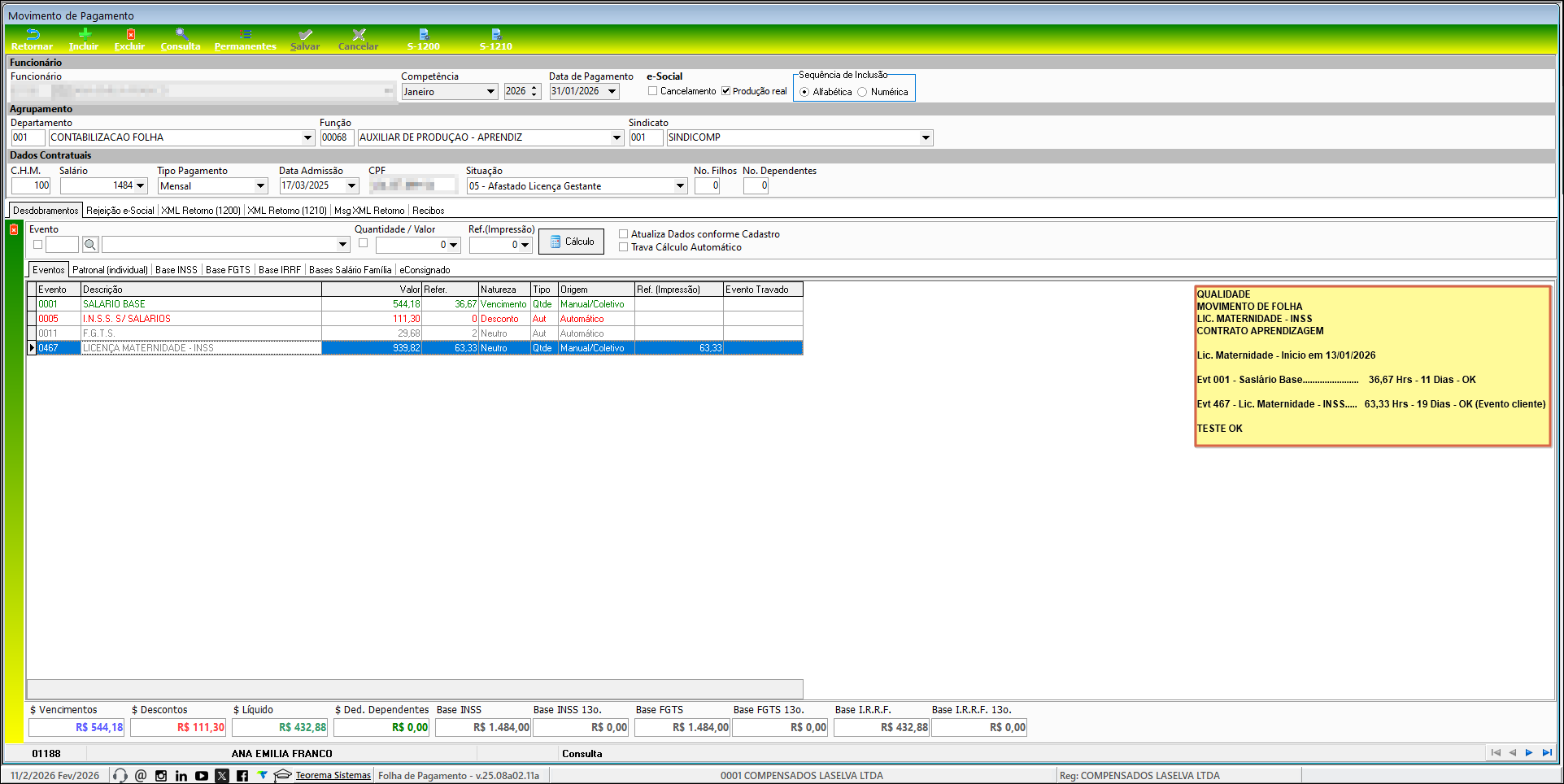The height and width of the screenshot is (784, 1564).
Task: Enable the Cancelamento checkbox
Action: 653,91
